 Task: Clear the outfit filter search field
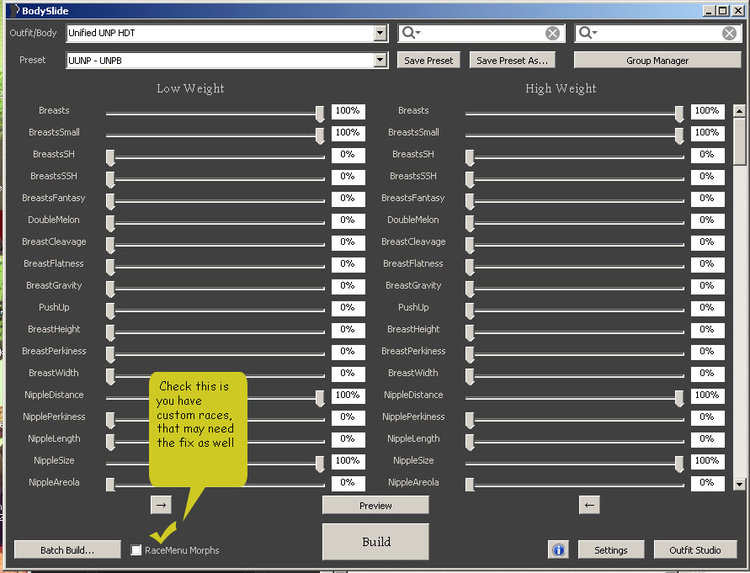(552, 33)
